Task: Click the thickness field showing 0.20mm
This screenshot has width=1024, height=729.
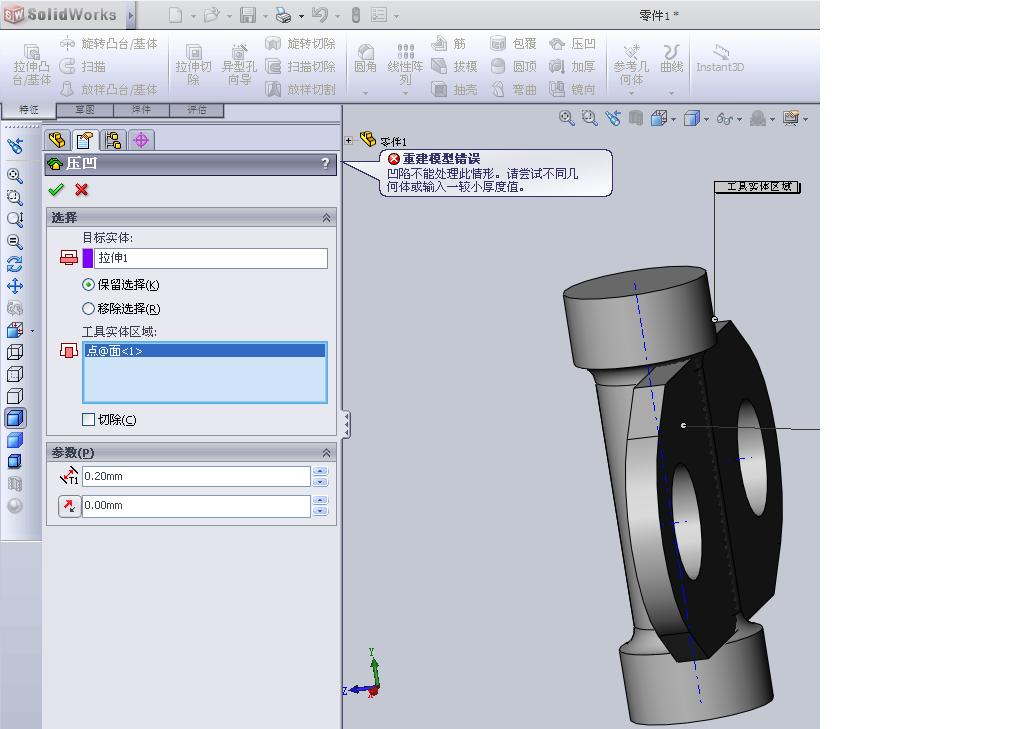Action: (196, 476)
